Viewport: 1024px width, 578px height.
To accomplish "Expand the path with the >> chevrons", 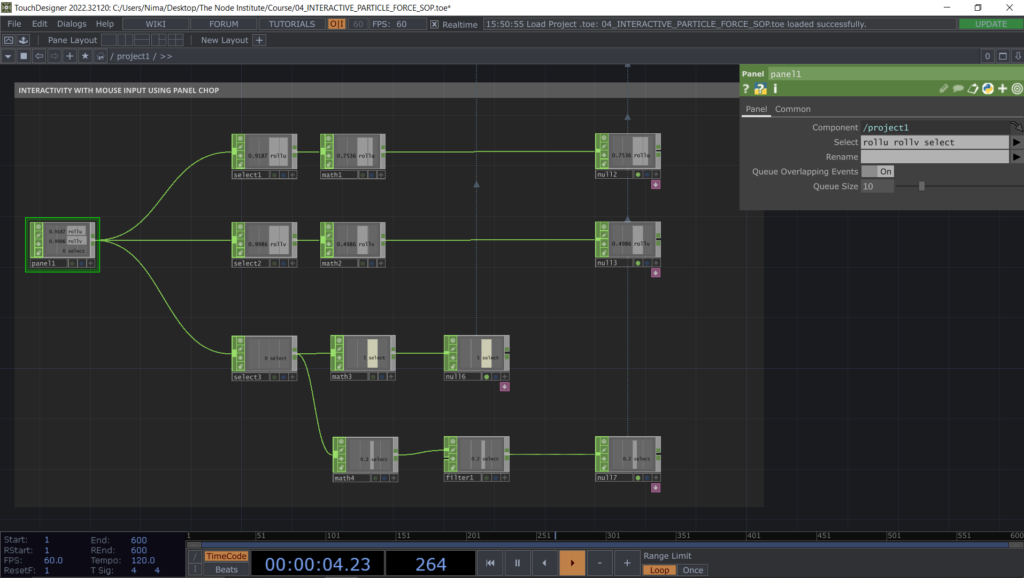I will click(x=167, y=56).
